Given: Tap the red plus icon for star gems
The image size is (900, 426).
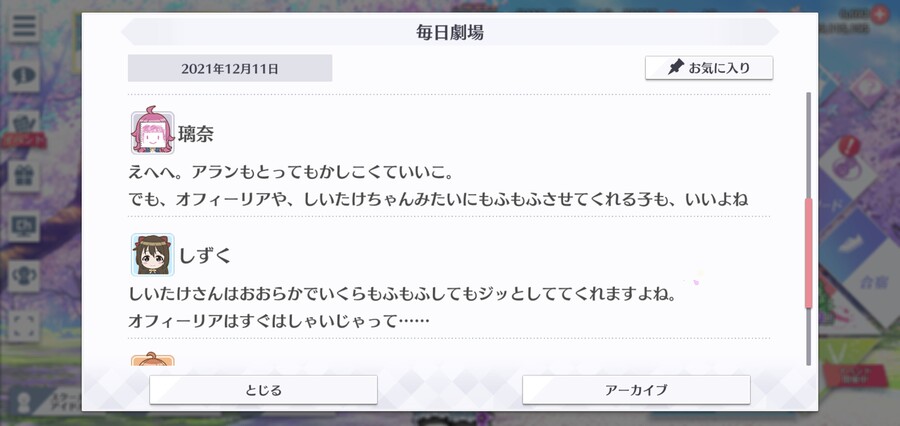Looking at the screenshot, I should pos(879,14).
